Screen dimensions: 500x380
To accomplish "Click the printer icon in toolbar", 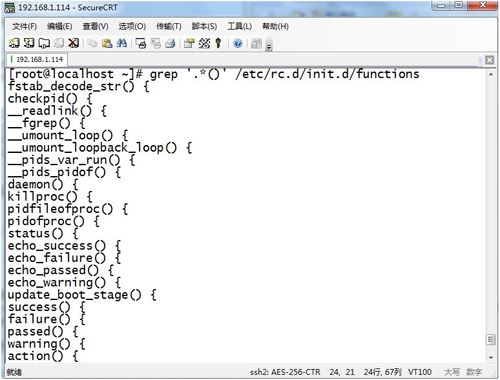I will click(x=170, y=43).
